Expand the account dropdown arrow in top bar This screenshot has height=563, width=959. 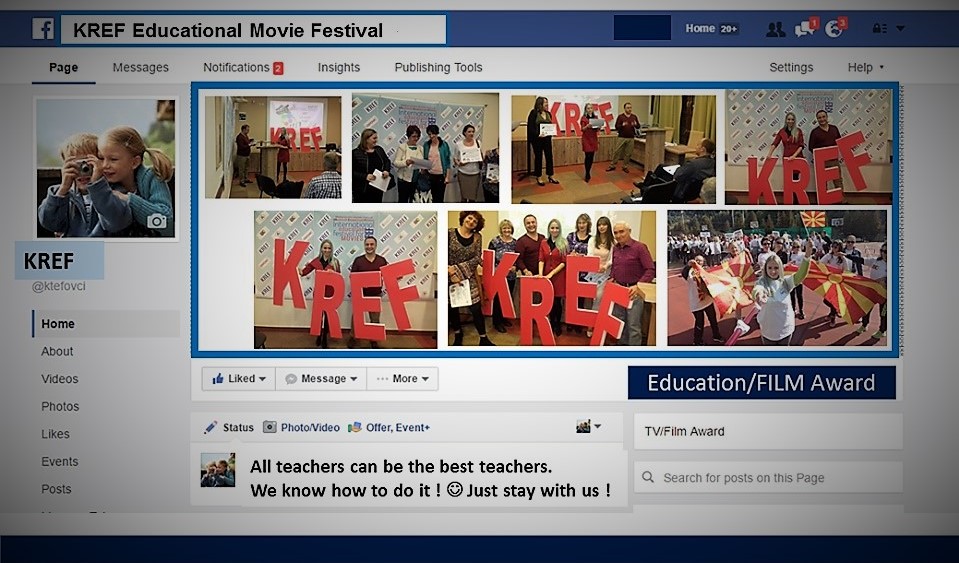pyautogui.click(x=900, y=28)
